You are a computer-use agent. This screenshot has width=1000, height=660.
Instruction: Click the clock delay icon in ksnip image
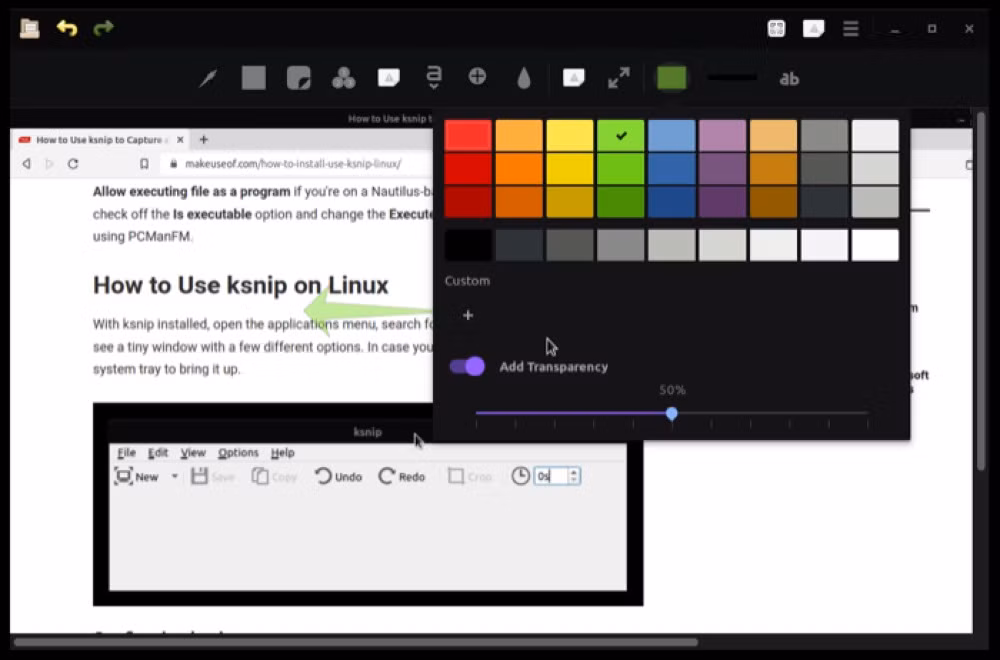coord(520,476)
